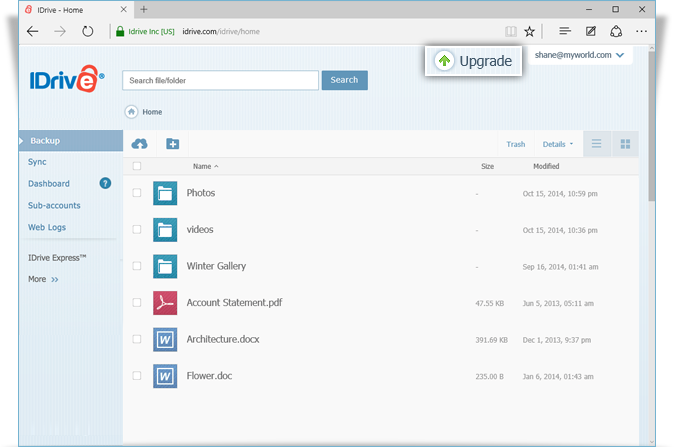The height and width of the screenshot is (447, 674).
Task: Click the browser forward arrow
Action: (x=60, y=31)
